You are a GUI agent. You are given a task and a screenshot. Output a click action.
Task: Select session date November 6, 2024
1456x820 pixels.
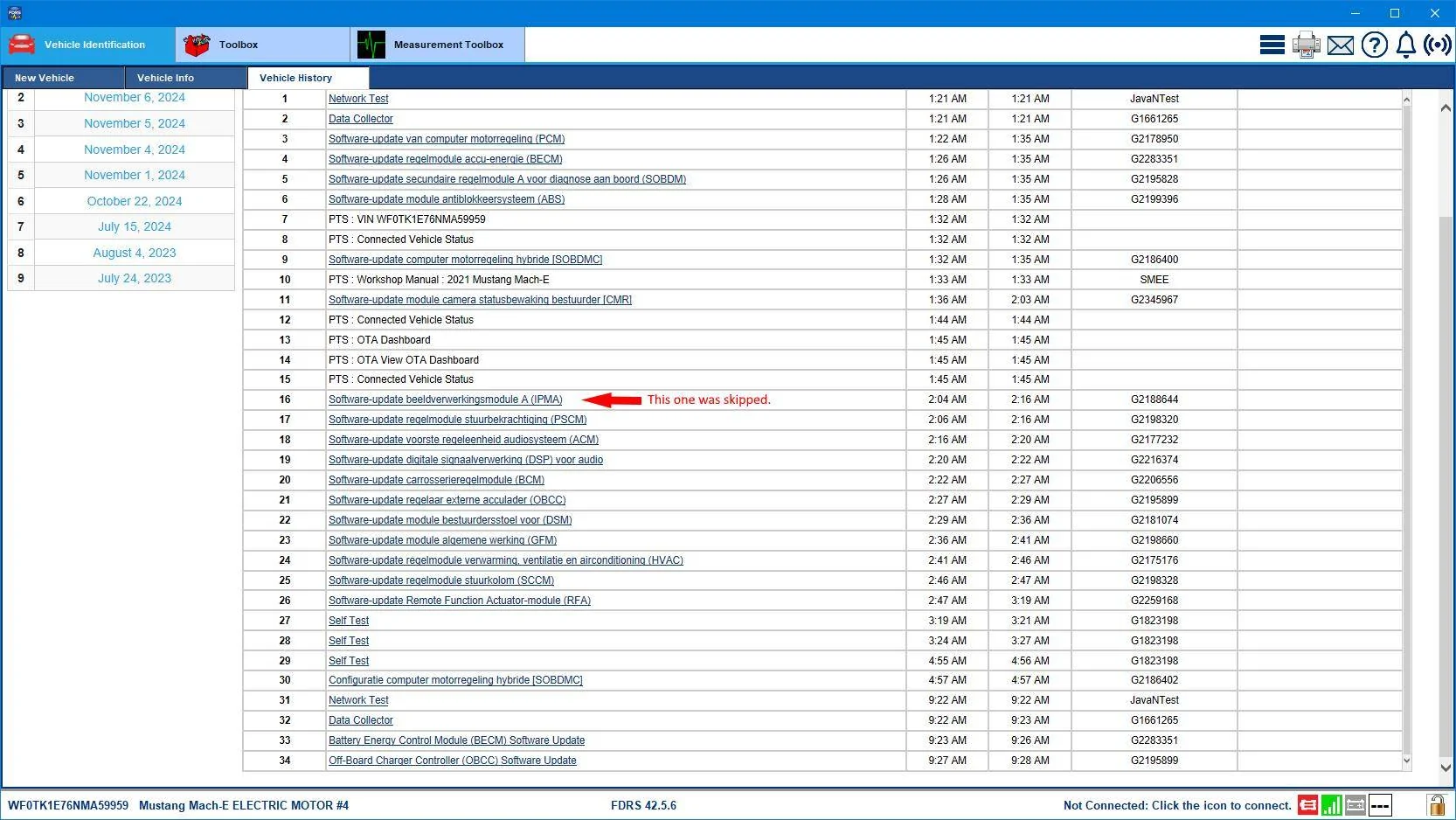[135, 98]
